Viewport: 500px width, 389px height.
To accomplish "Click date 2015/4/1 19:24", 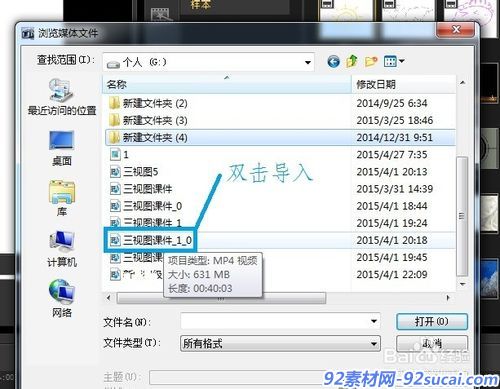I will 392,223.
